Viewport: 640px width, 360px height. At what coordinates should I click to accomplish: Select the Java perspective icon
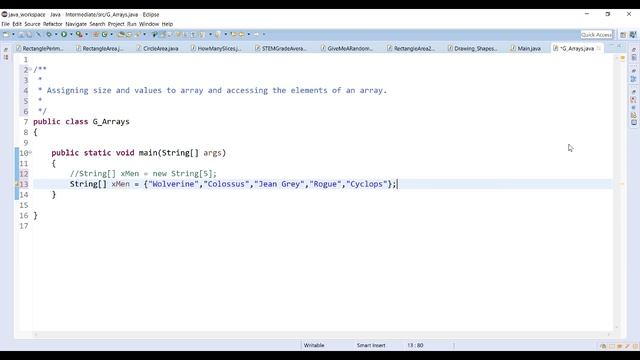click(x=633, y=35)
